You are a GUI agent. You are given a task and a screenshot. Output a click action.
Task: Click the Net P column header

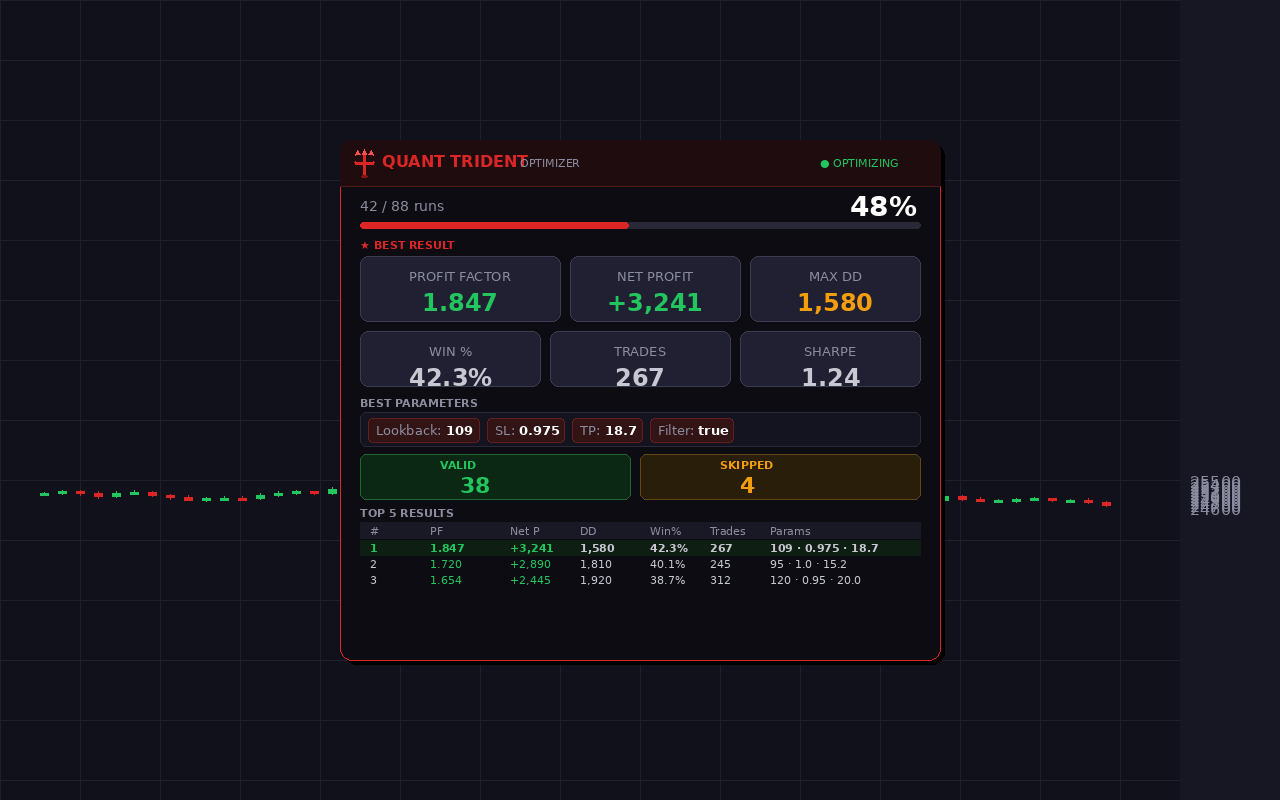[525, 532]
